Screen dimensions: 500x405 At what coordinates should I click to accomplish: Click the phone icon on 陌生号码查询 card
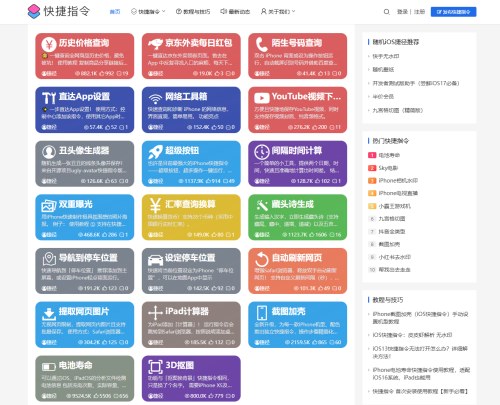[x=261, y=44]
